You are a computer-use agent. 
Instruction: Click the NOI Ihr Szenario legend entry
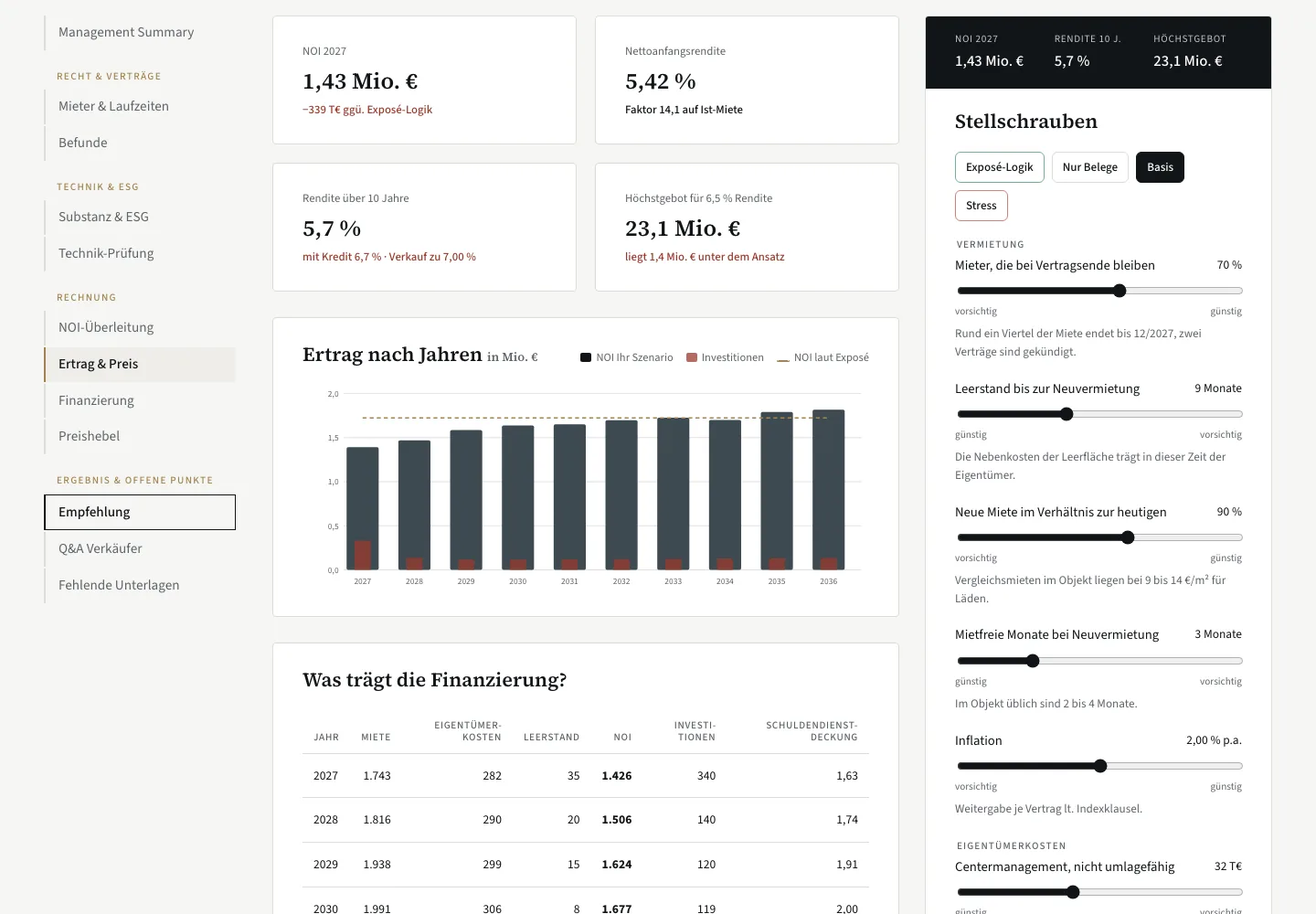point(627,357)
